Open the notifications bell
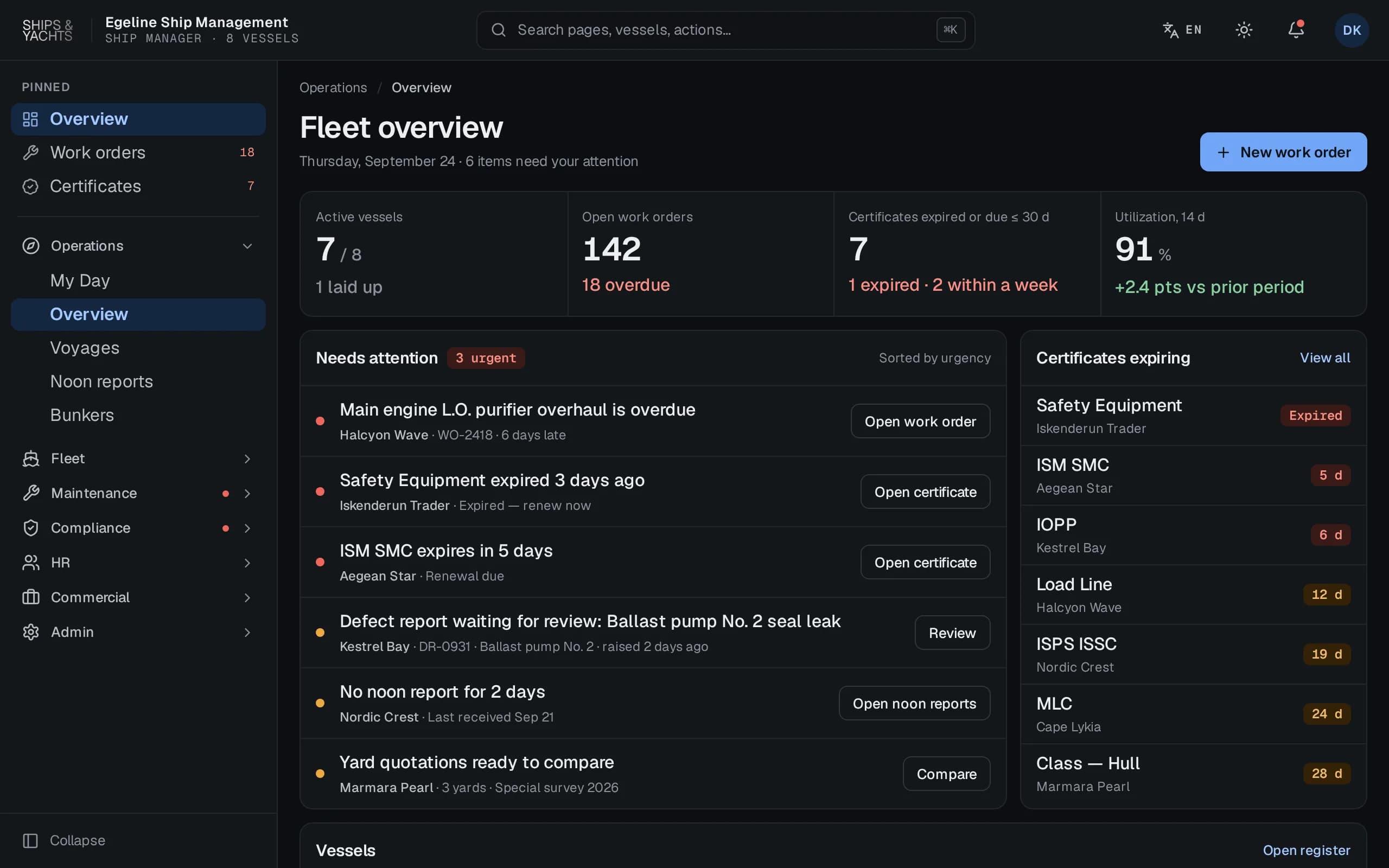The width and height of the screenshot is (1389, 868). [x=1296, y=30]
